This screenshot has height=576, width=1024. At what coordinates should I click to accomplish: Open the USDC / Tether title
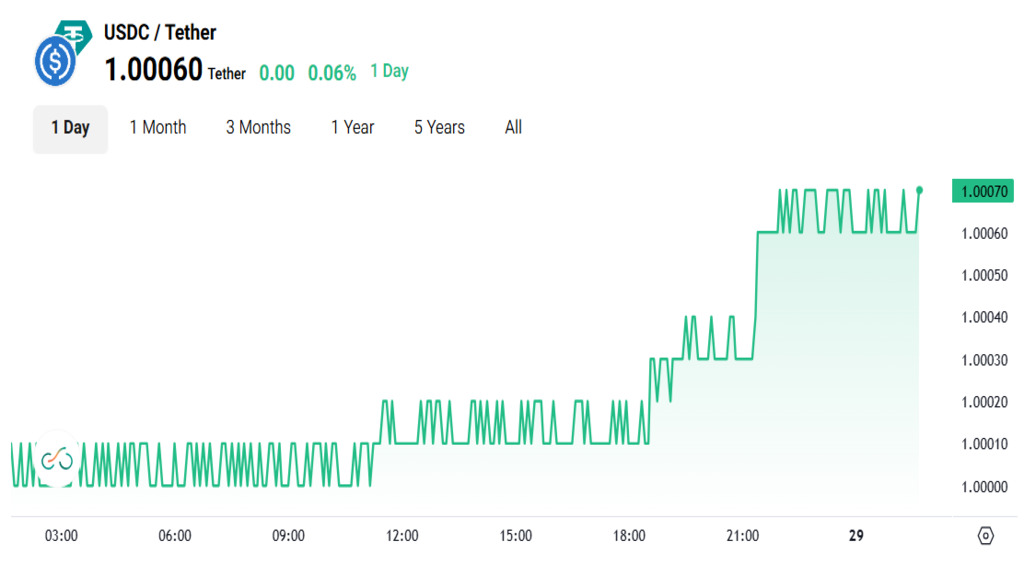(160, 32)
